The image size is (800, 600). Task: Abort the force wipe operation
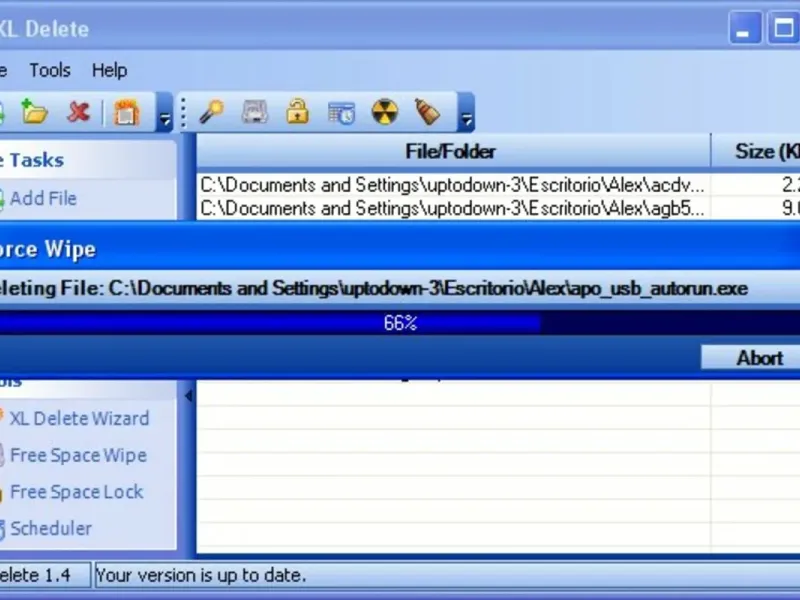coord(750,357)
